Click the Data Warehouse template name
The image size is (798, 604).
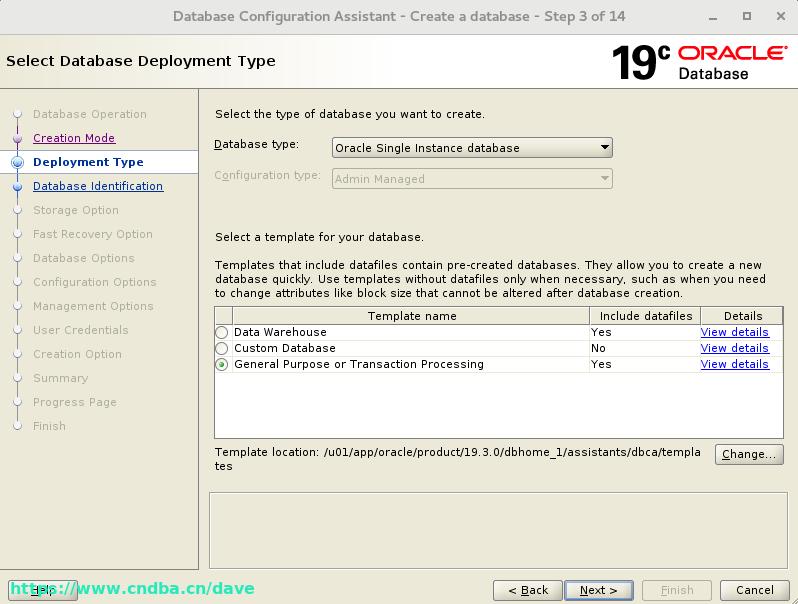click(x=280, y=332)
